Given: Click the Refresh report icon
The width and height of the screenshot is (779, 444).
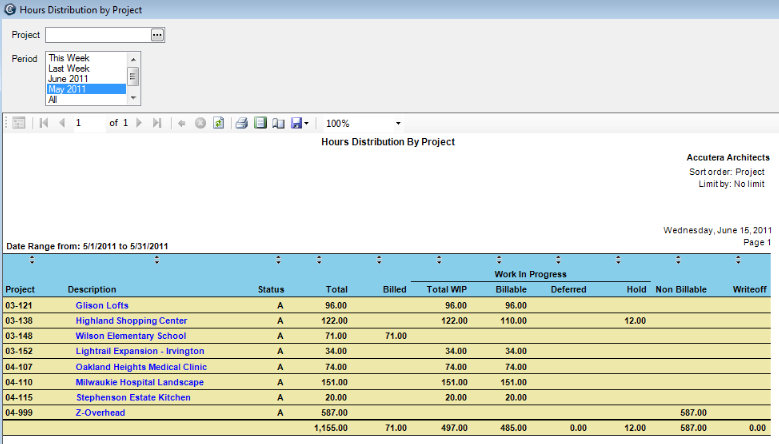Looking at the screenshot, I should point(218,123).
